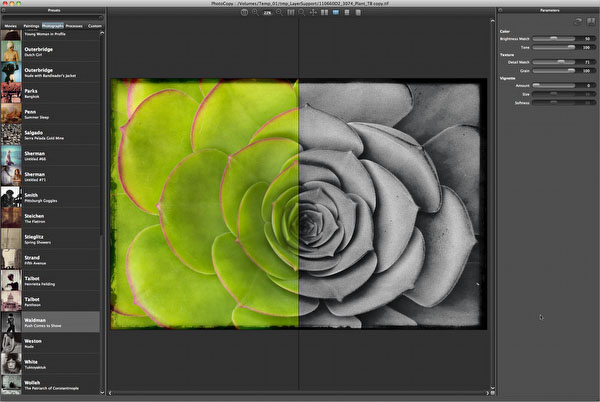Click the Brightness Match value field
Image resolution: width=600 pixels, height=402 pixels.
[x=587, y=39]
